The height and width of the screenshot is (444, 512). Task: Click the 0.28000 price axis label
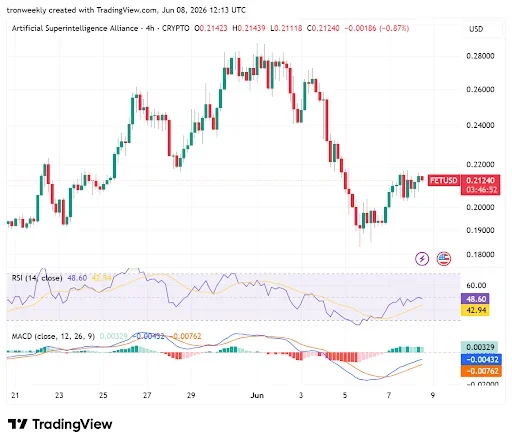click(480, 56)
